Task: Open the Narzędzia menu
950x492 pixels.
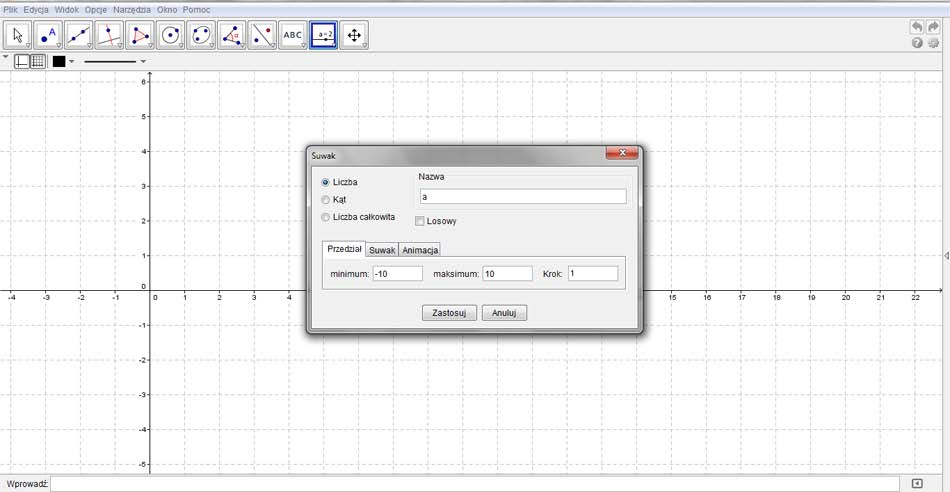Action: point(132,10)
